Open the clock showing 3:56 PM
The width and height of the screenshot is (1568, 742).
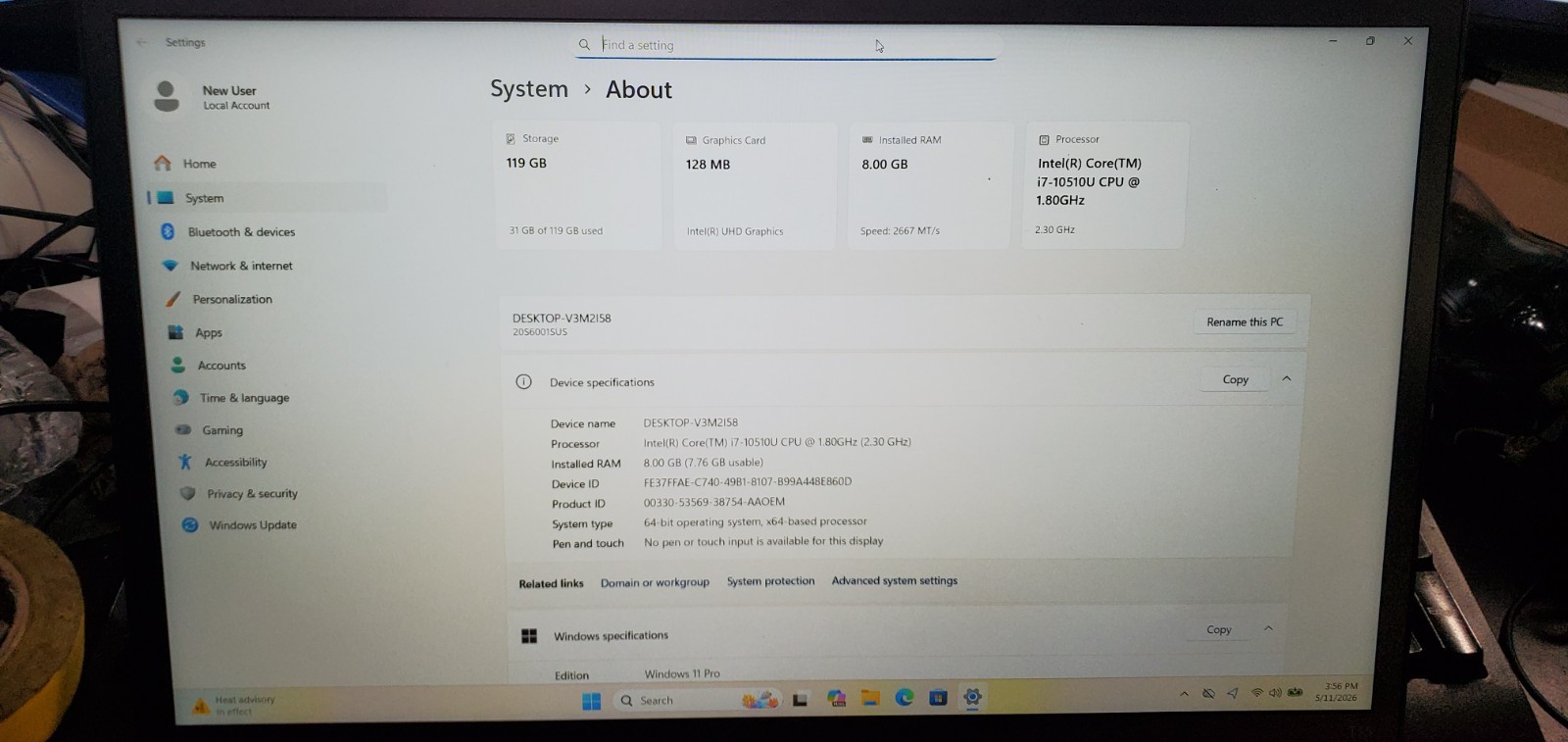(x=1337, y=692)
